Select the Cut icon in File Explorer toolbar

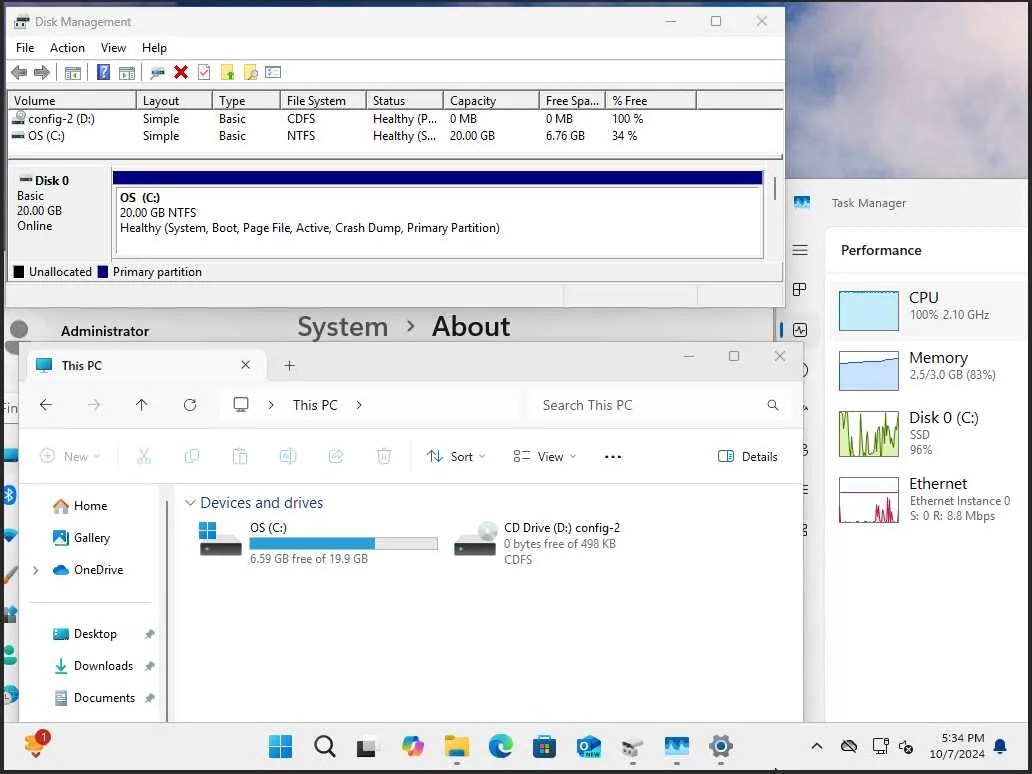144,456
